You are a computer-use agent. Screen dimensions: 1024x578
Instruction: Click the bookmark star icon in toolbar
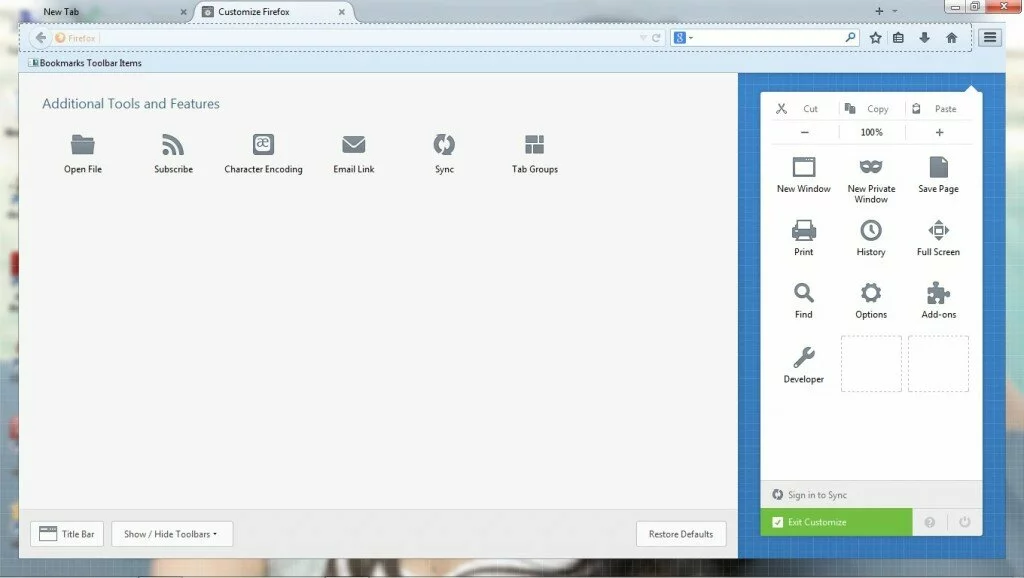tap(876, 38)
